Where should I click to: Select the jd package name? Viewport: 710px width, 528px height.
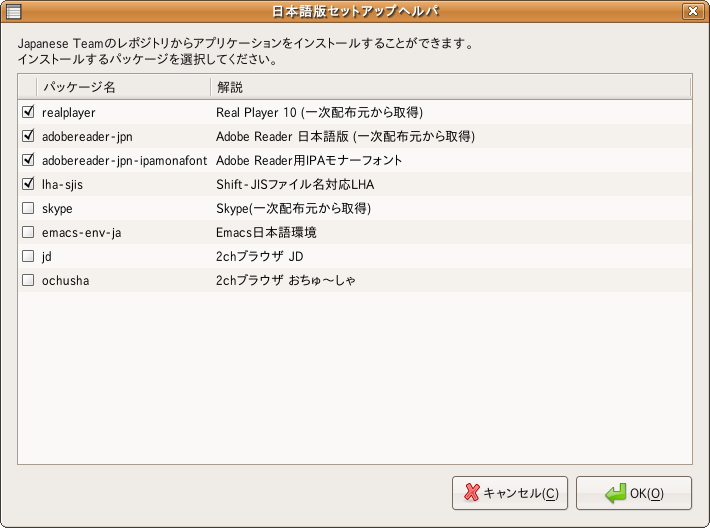[x=46, y=257]
